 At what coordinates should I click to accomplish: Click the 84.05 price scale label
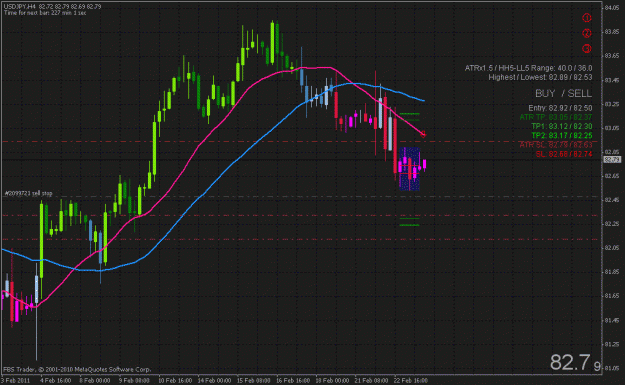click(x=611, y=8)
